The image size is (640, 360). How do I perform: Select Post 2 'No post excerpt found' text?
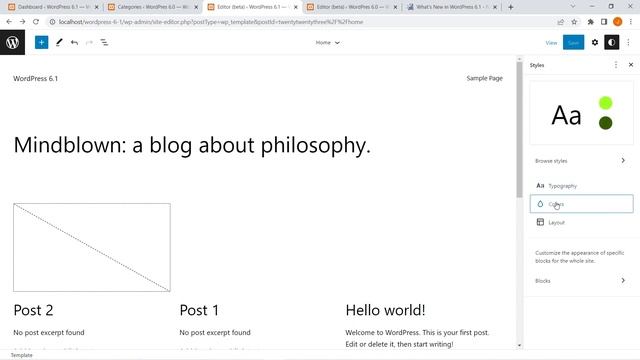point(49,332)
